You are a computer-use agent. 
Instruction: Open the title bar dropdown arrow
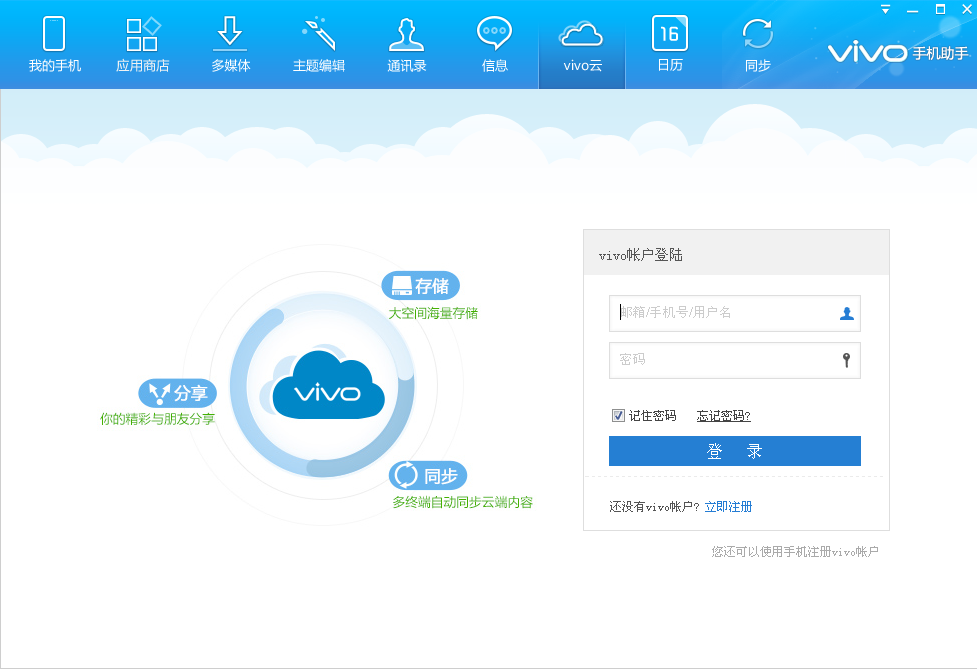pyautogui.click(x=883, y=9)
